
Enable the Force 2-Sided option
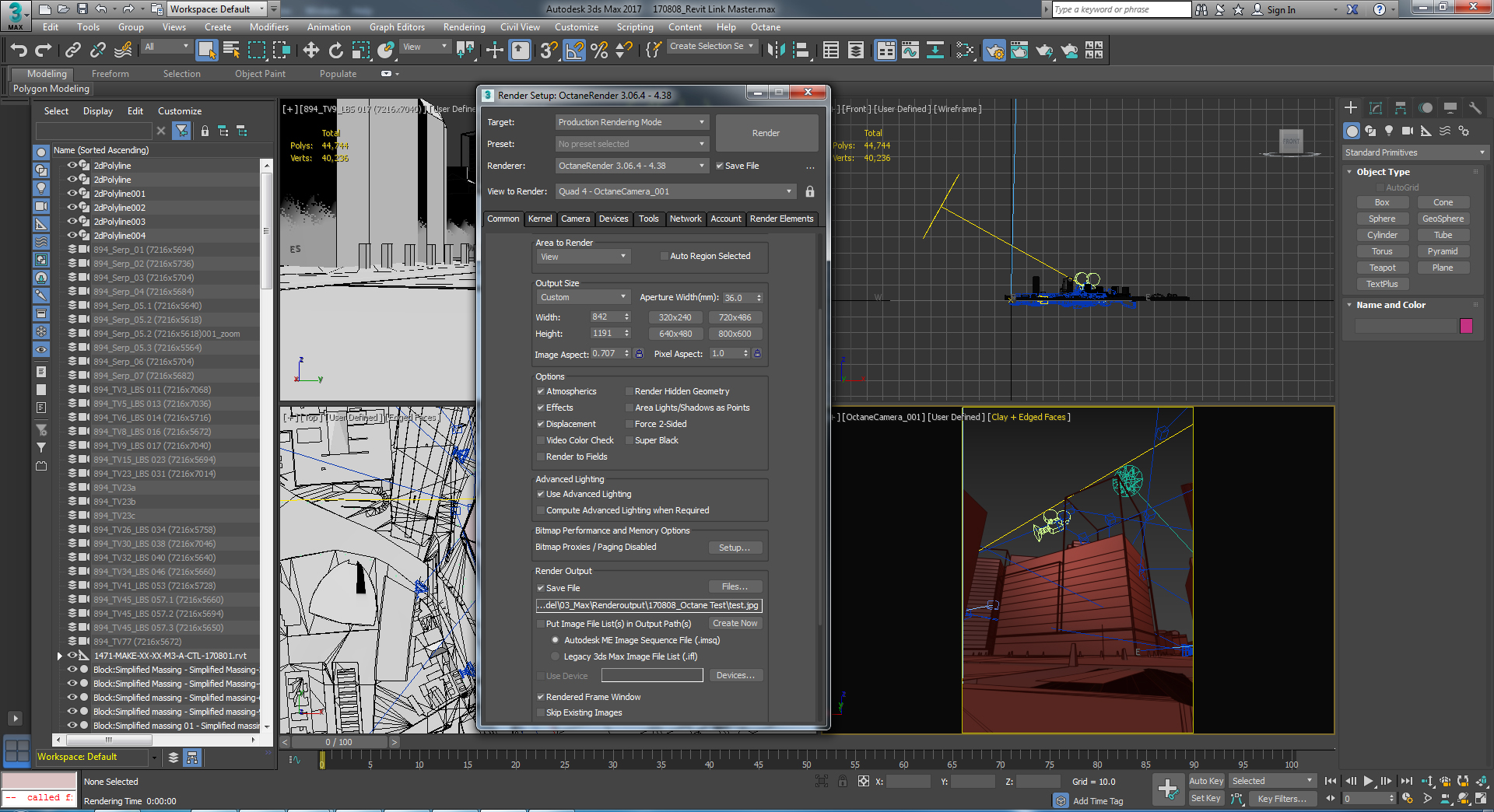(x=630, y=424)
